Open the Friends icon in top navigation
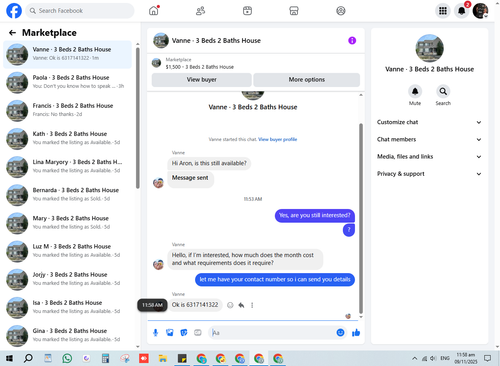This screenshot has width=500, height=366. click(x=200, y=11)
